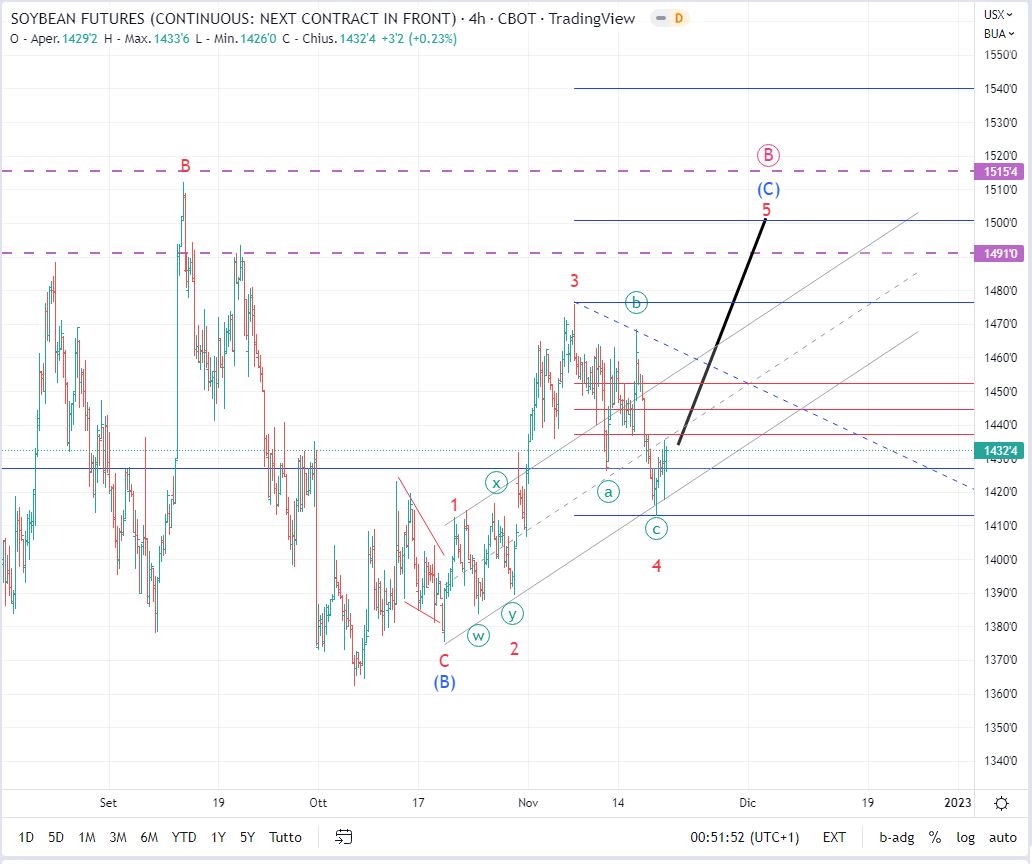Select the red wave label 5

(x=766, y=210)
